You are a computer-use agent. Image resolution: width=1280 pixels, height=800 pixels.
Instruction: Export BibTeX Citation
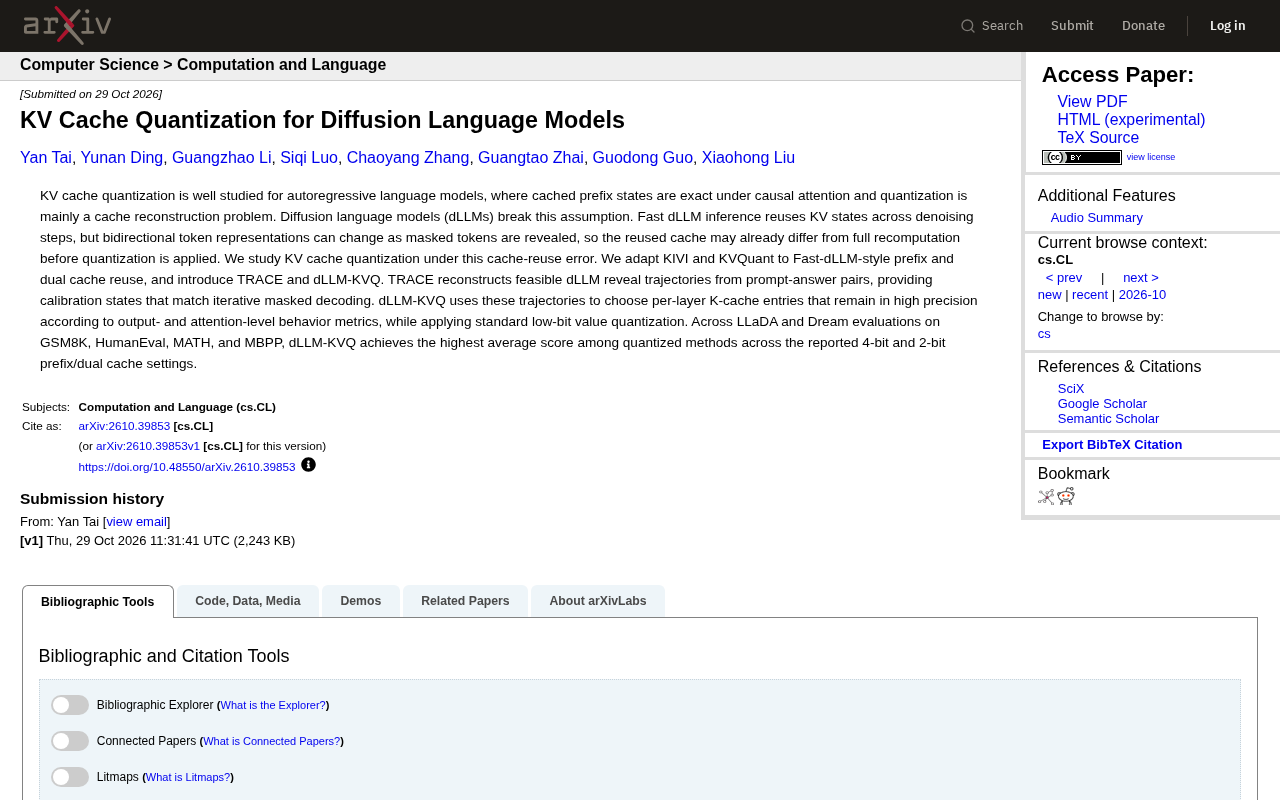tap(1112, 445)
